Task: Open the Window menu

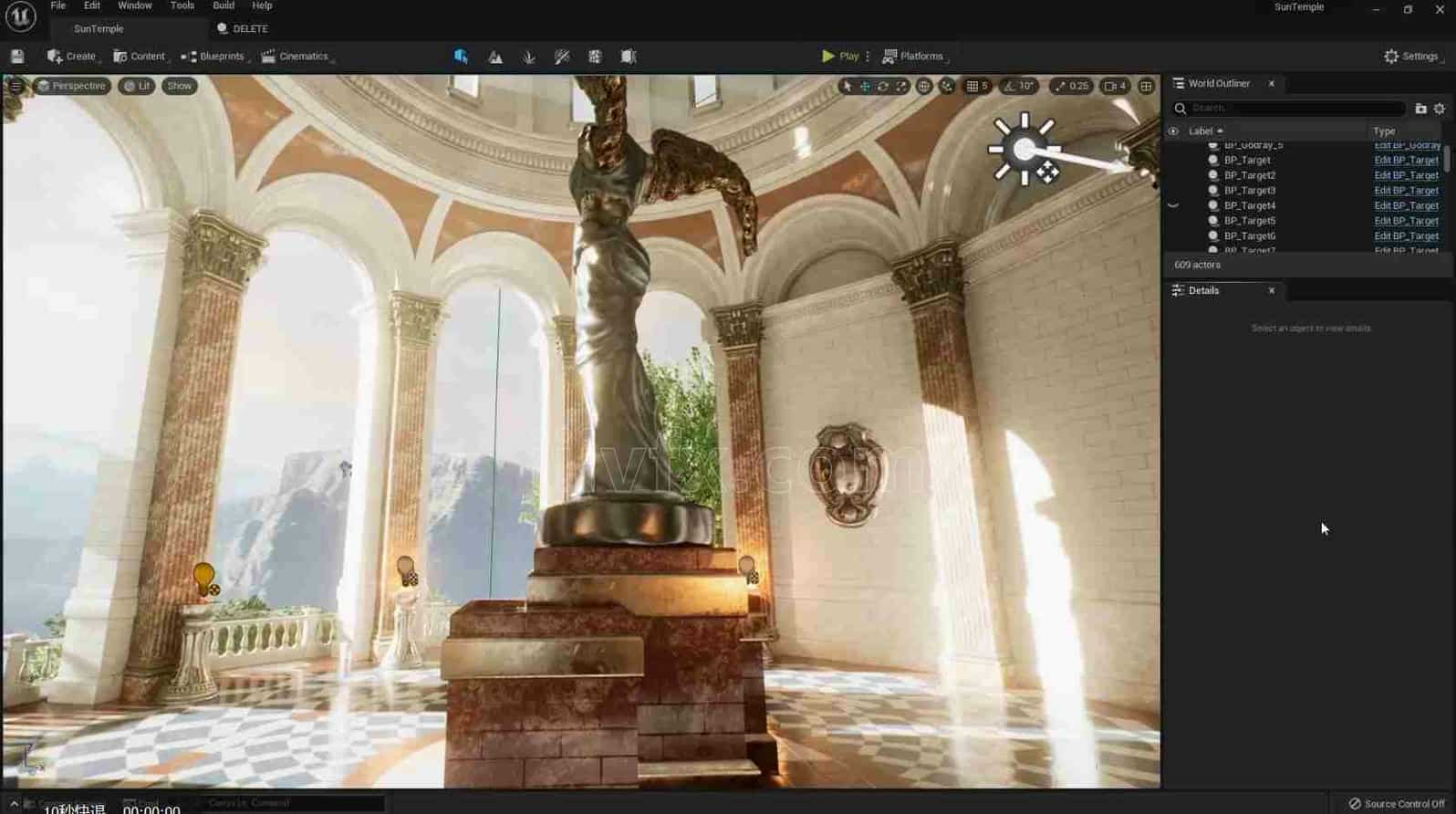Action: click(135, 5)
